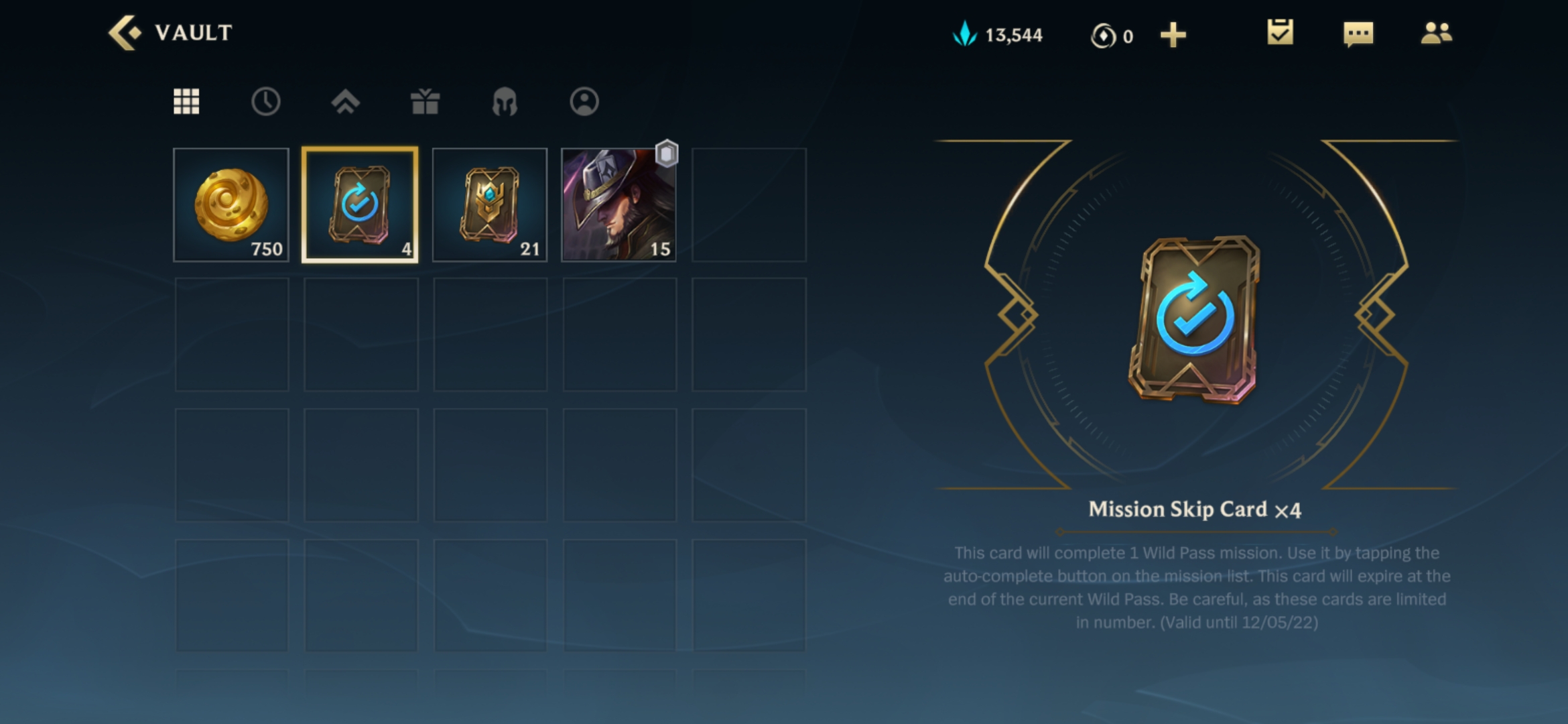Open the double-chevron boosts filter
The width and height of the screenshot is (1568, 724).
[345, 102]
